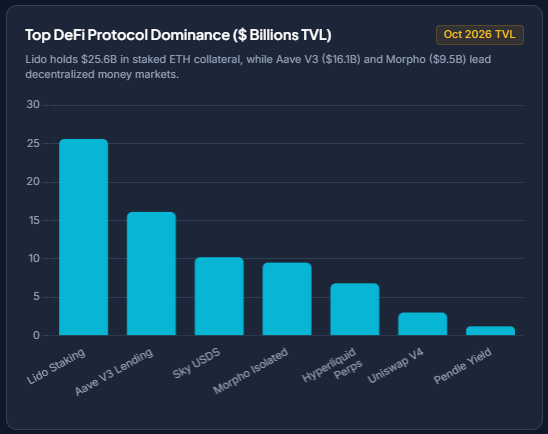
Task: Select the Aave V3 Lending bar
Action: pos(151,274)
